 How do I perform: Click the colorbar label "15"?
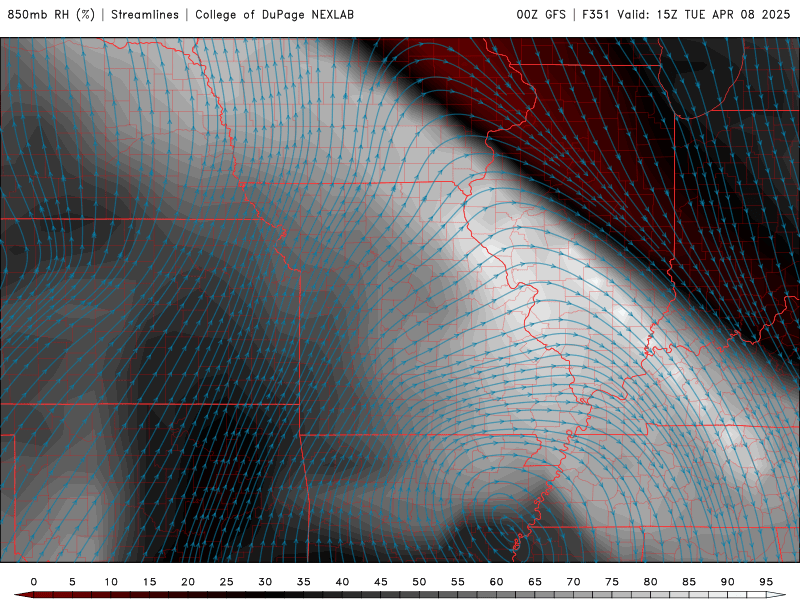[149, 582]
